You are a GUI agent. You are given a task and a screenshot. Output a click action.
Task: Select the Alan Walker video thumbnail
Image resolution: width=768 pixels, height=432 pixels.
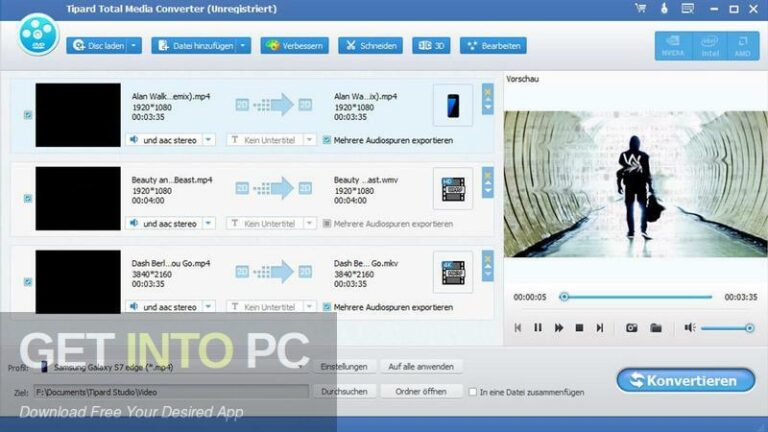pos(78,115)
